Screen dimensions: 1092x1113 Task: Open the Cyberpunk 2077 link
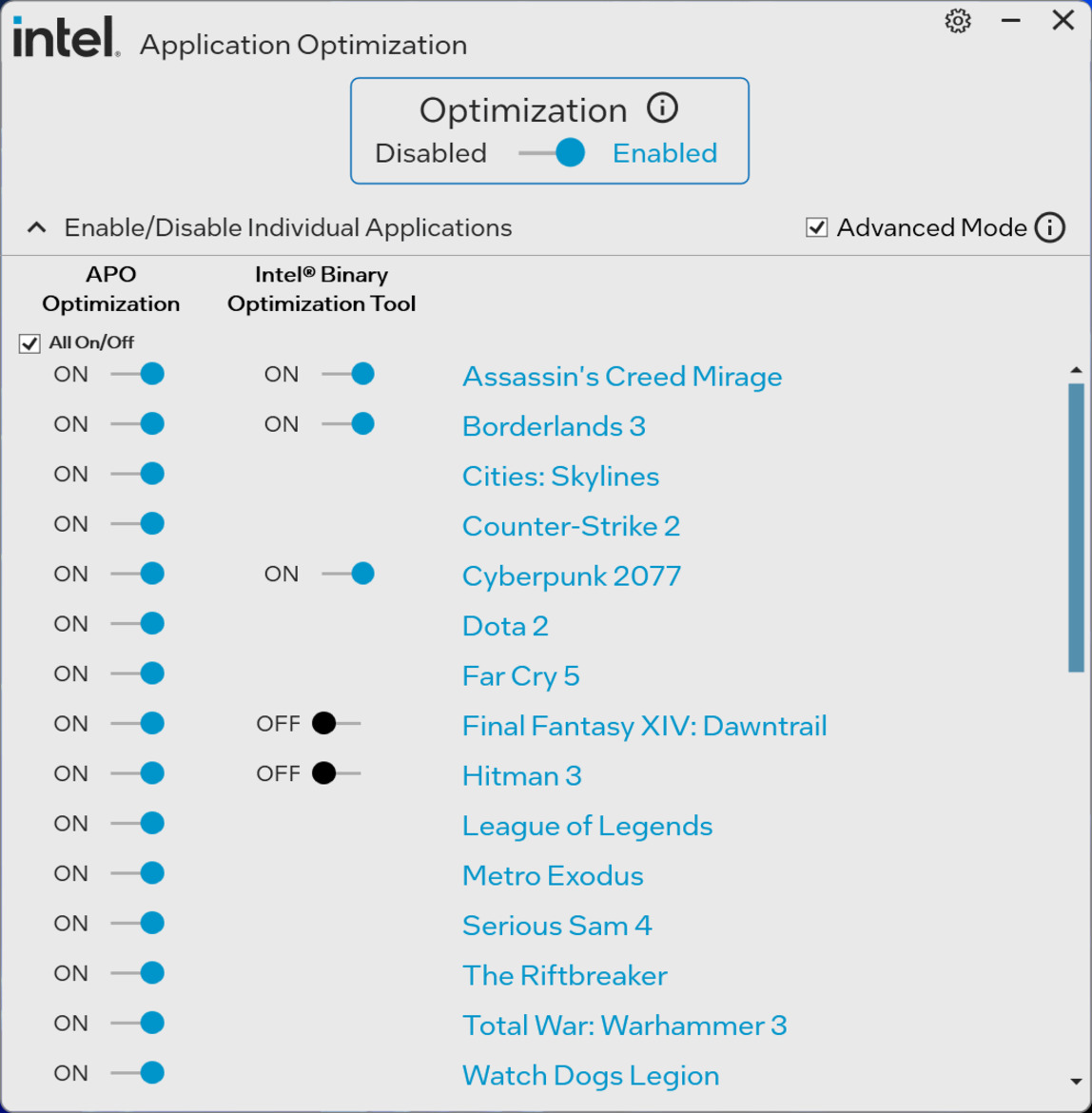[x=571, y=576]
